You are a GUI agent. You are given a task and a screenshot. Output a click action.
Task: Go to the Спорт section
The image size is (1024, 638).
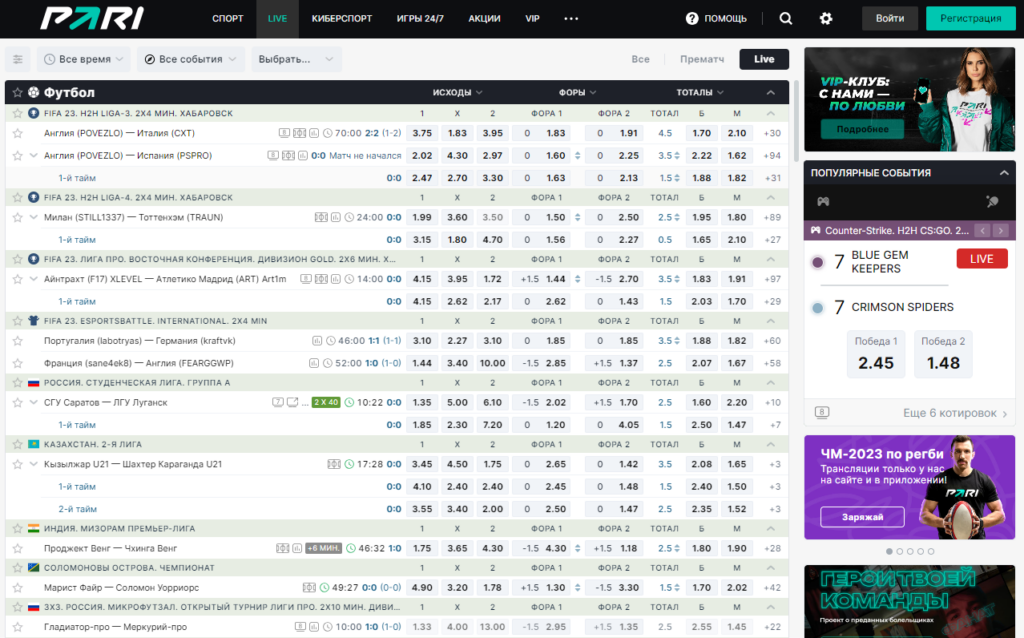click(x=227, y=18)
